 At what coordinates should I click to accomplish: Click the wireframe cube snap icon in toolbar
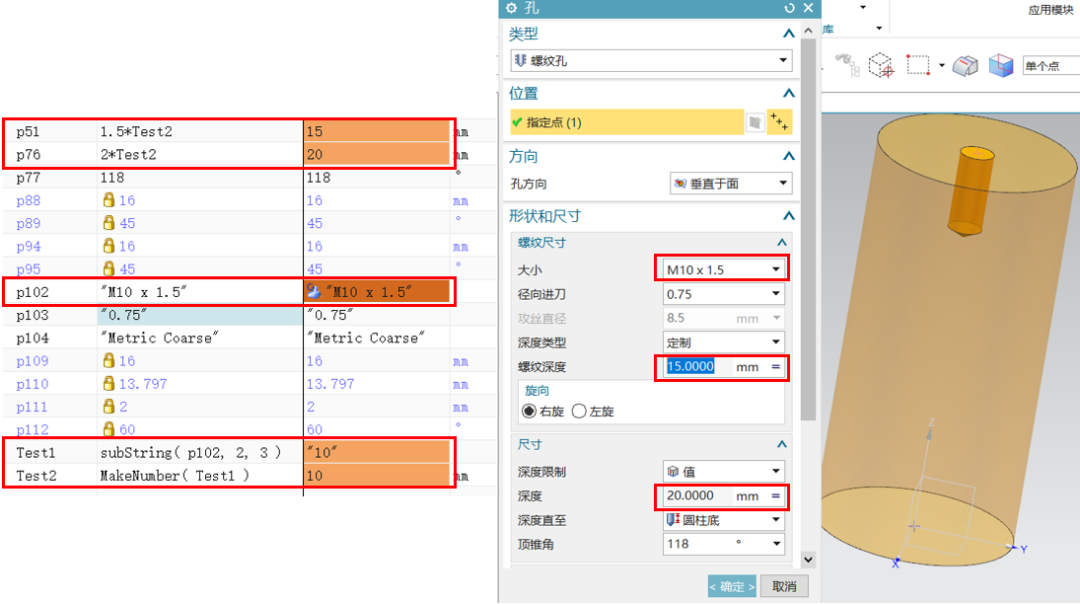881,65
